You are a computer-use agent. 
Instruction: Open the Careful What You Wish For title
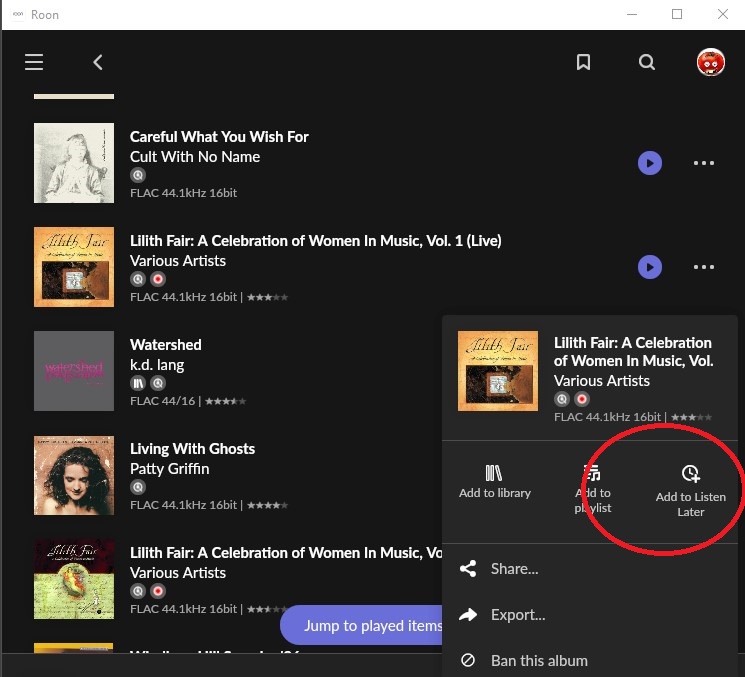pos(219,137)
